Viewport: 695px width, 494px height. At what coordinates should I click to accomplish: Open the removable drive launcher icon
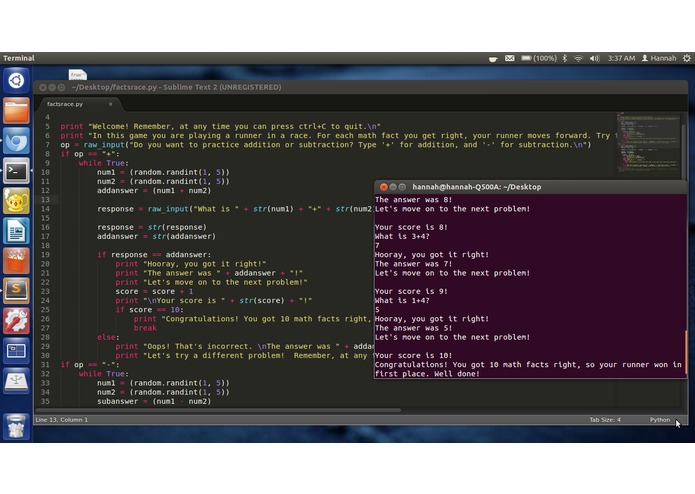pos(16,381)
